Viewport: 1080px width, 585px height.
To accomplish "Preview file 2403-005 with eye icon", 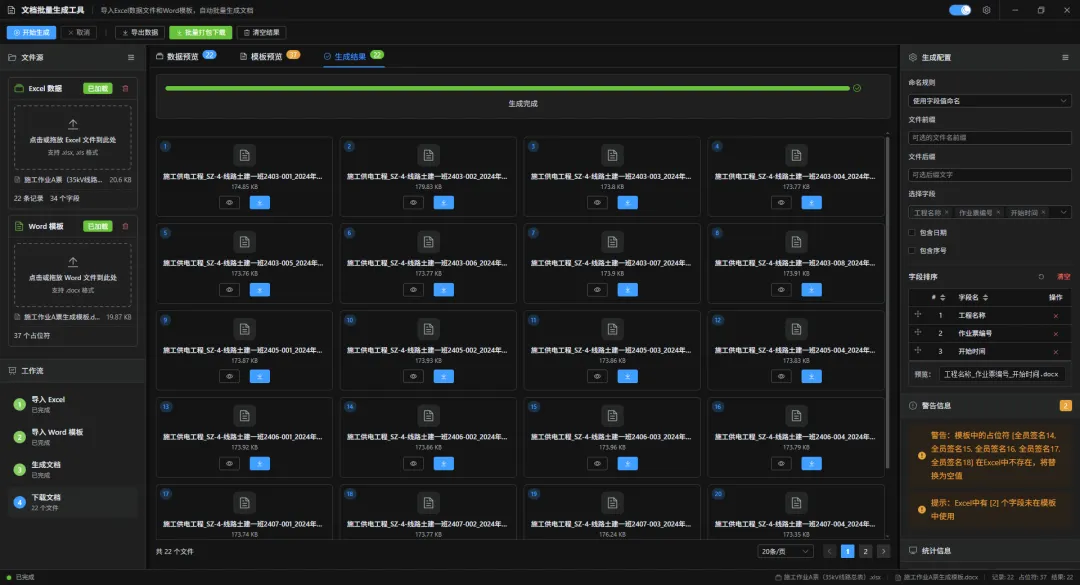I will [229, 289].
